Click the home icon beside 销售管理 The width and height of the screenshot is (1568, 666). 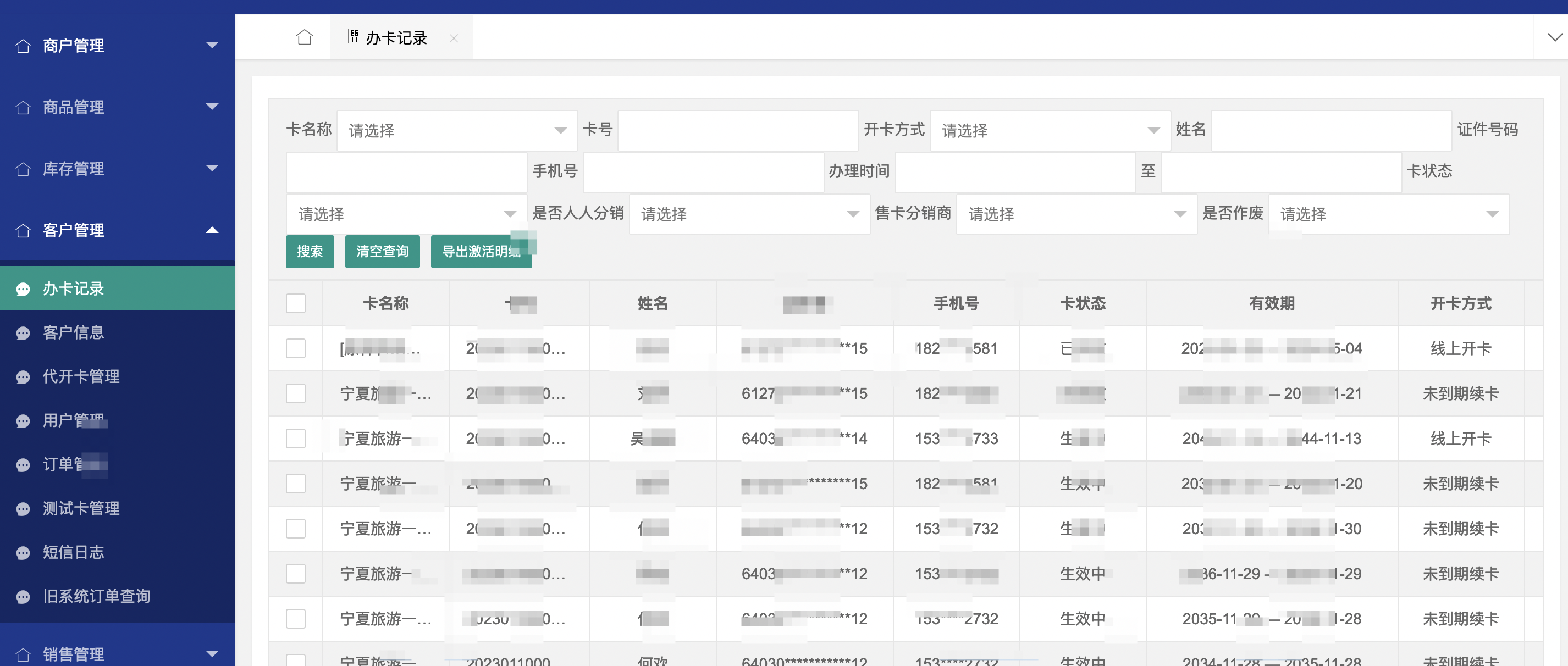pos(23,654)
